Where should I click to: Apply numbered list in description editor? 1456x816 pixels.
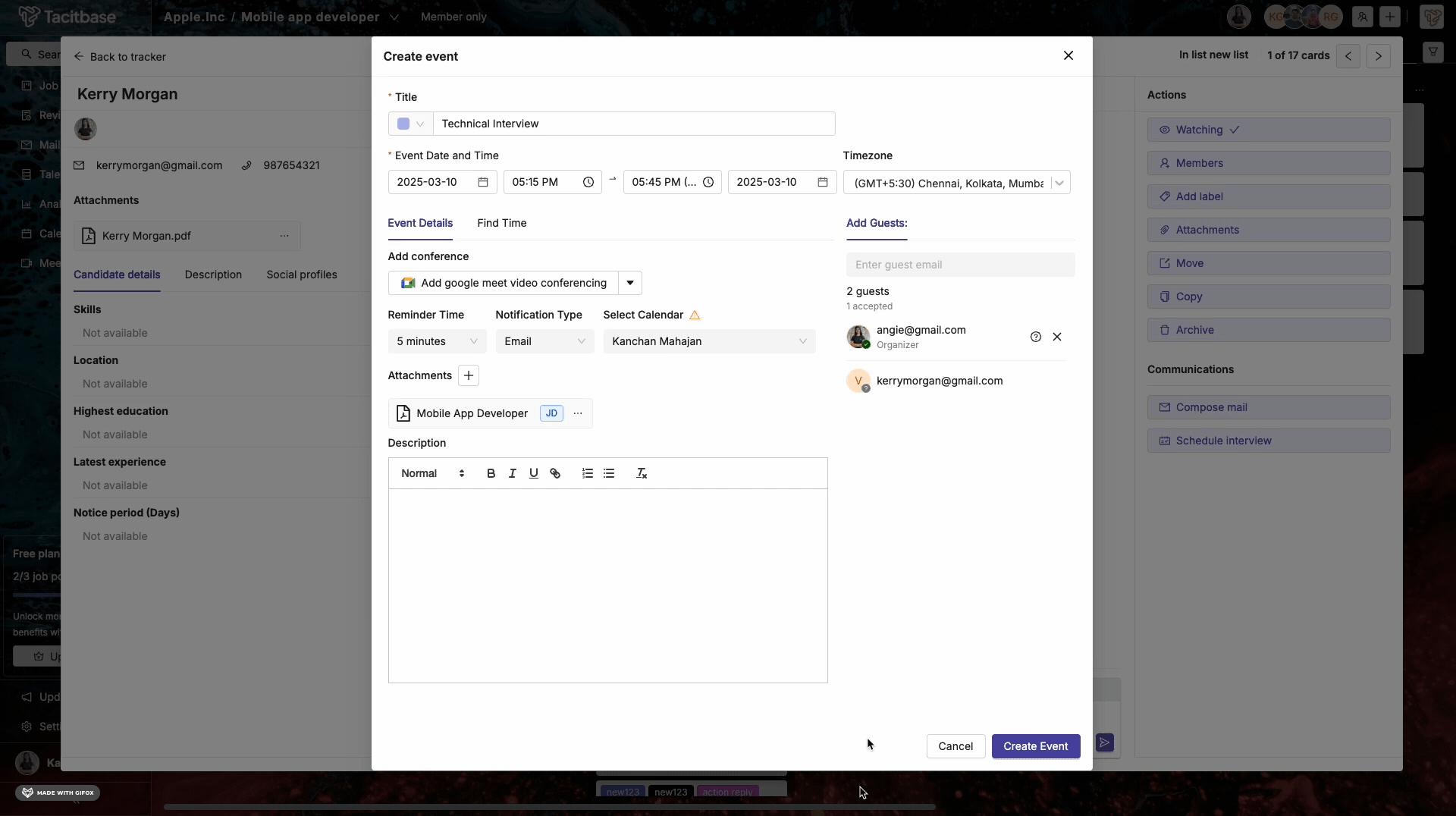(x=587, y=473)
